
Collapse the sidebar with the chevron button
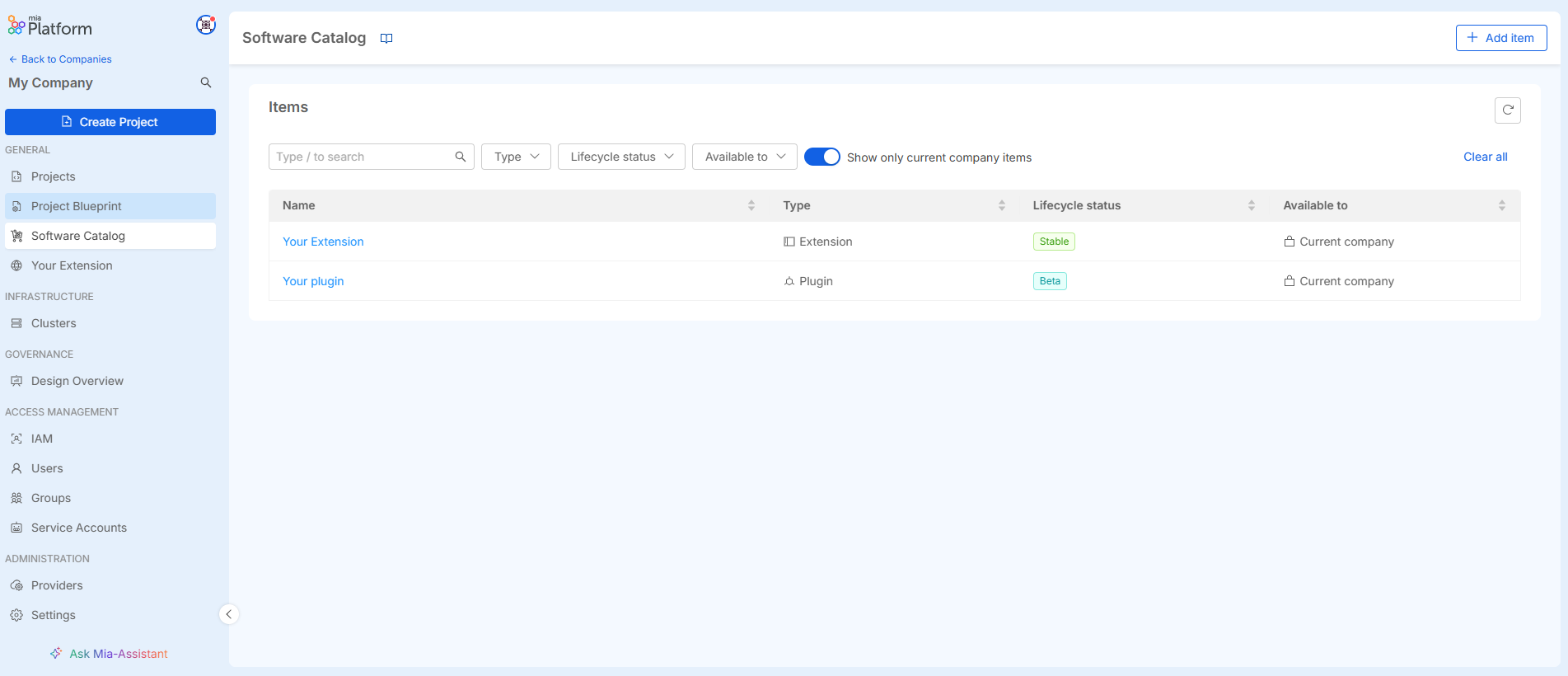[229, 614]
